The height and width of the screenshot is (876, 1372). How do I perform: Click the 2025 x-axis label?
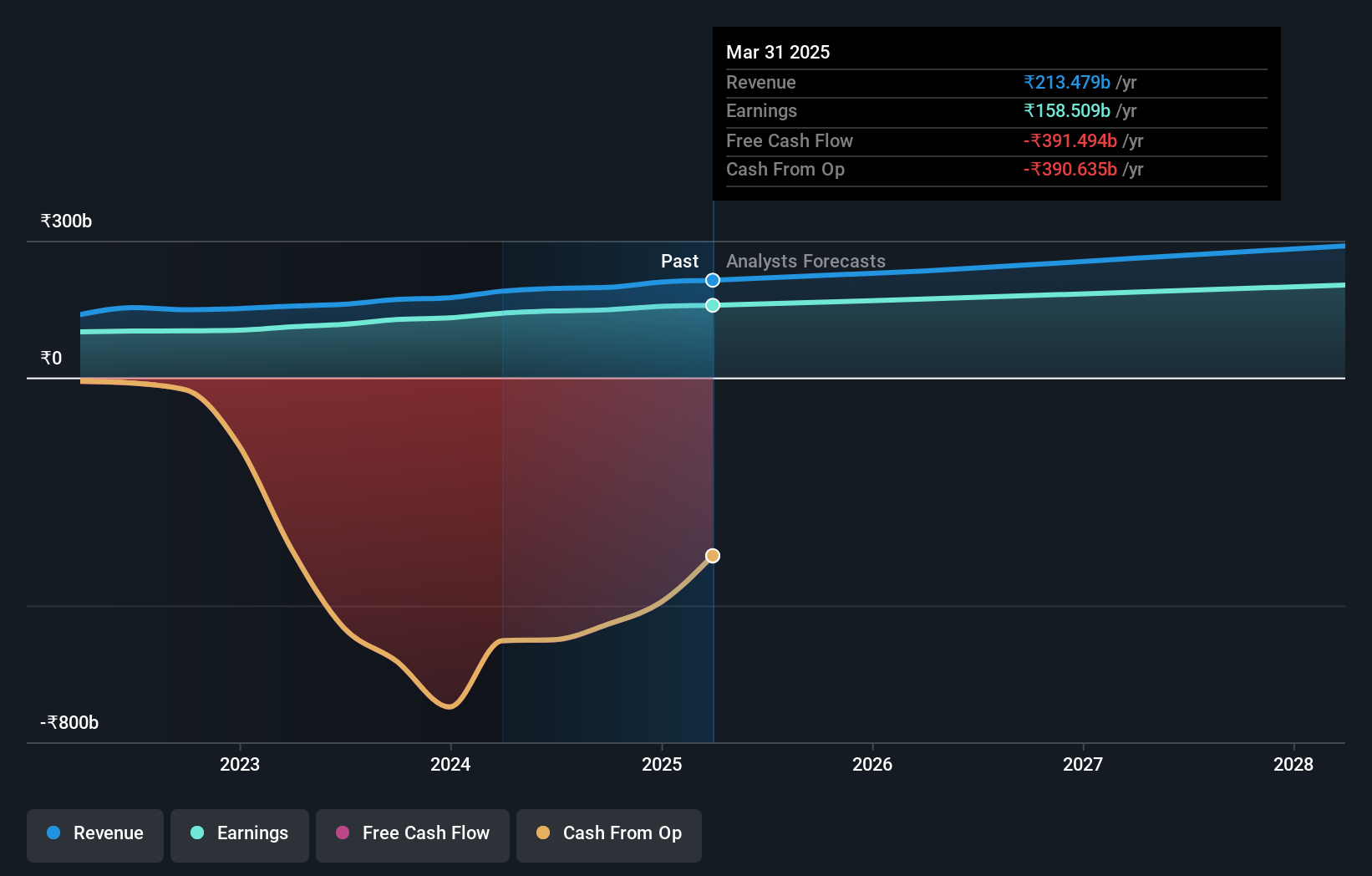(662, 764)
